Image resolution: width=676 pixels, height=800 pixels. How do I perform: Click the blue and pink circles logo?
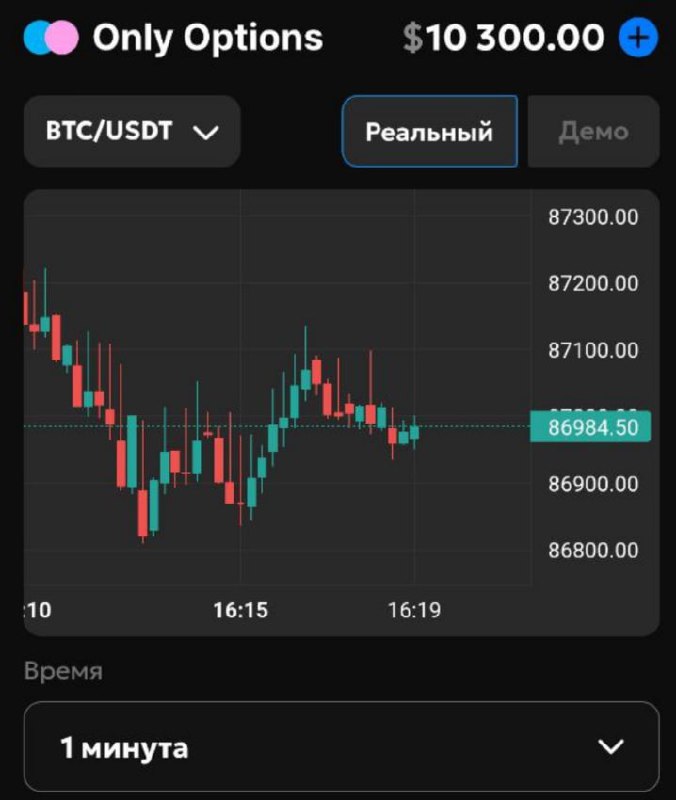[51, 39]
